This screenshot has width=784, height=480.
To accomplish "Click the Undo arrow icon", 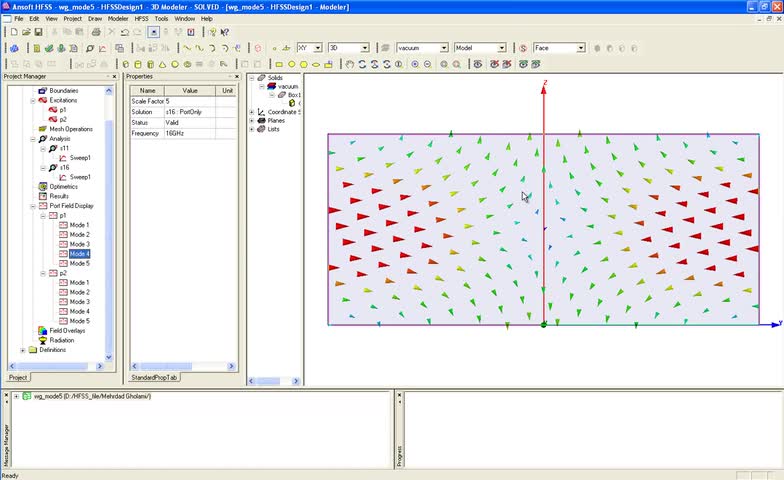I will click(124, 32).
